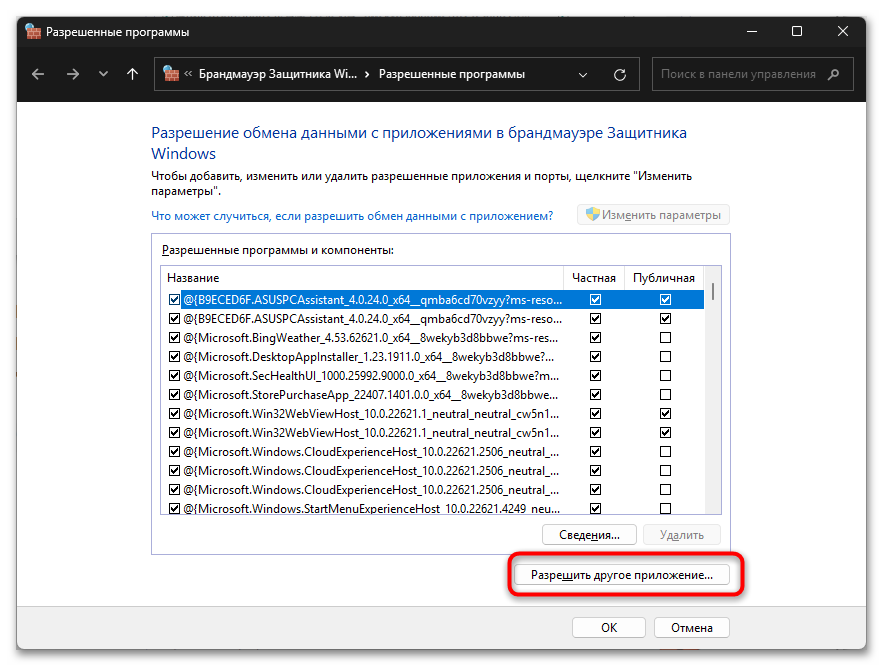The image size is (883, 666).
Task: Toggle StartMenuExperienceHost name checkbox
Action: 174,508
